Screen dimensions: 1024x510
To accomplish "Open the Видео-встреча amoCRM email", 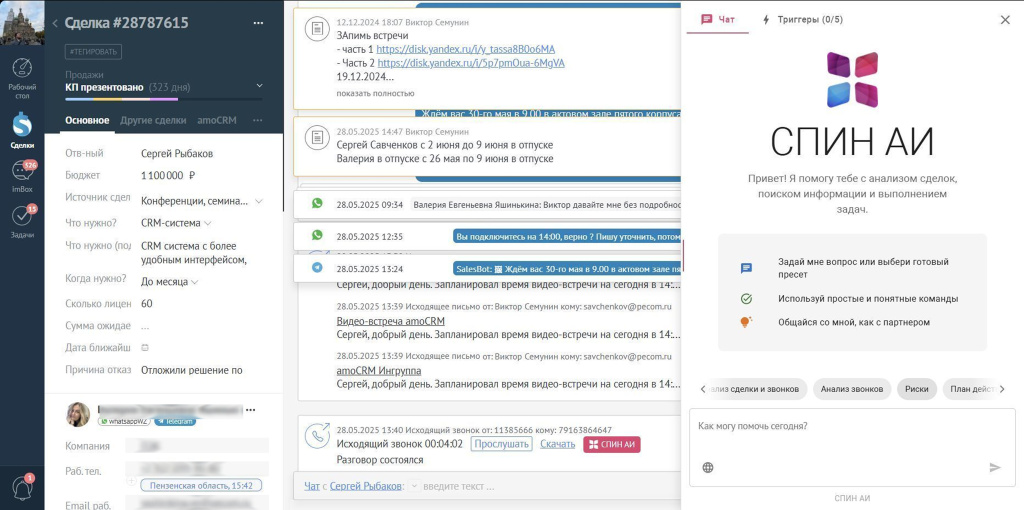I will [x=391, y=321].
